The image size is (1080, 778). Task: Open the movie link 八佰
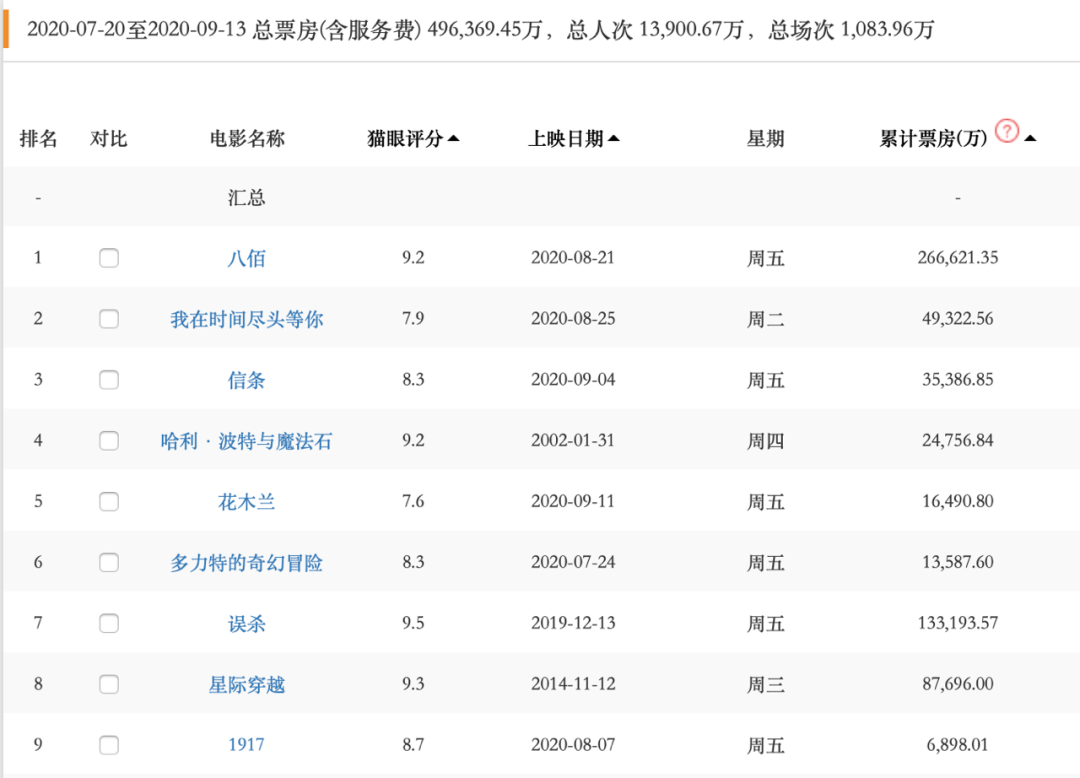pos(247,258)
